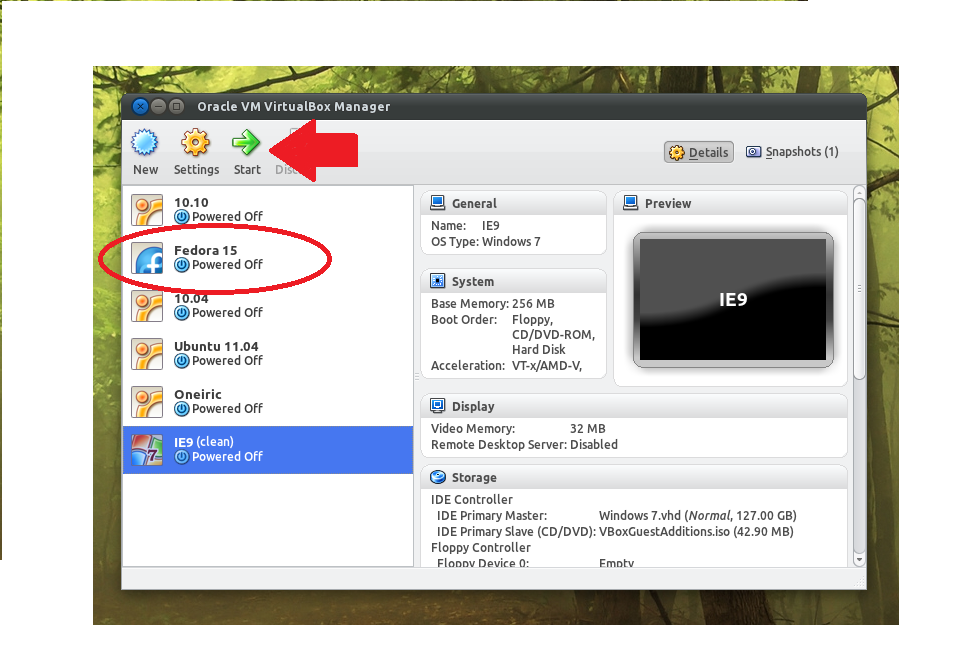The image size is (976, 663).
Task: Click 'Acceleration: VT-x/AMD-V,' text
Action: pyautogui.click(x=506, y=365)
